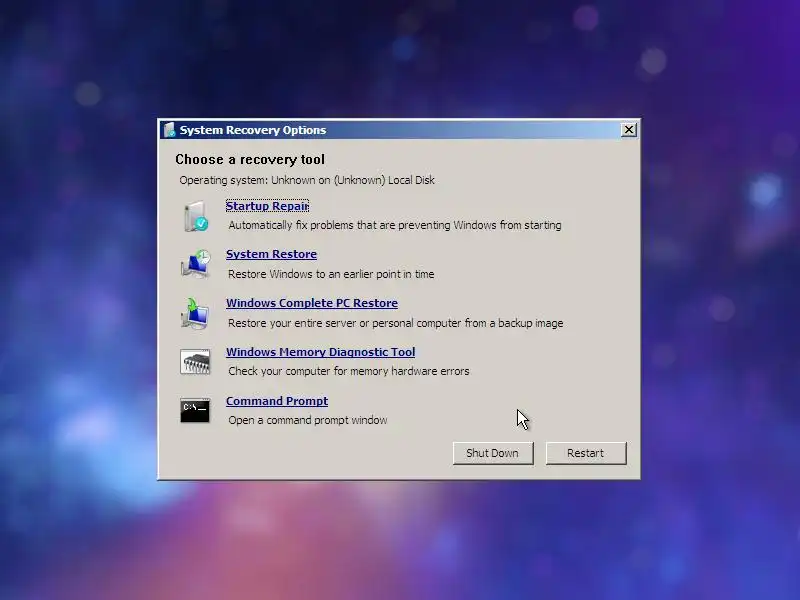Click 'Restore your entire server' description text
Screen dimensions: 800x600
(396, 323)
